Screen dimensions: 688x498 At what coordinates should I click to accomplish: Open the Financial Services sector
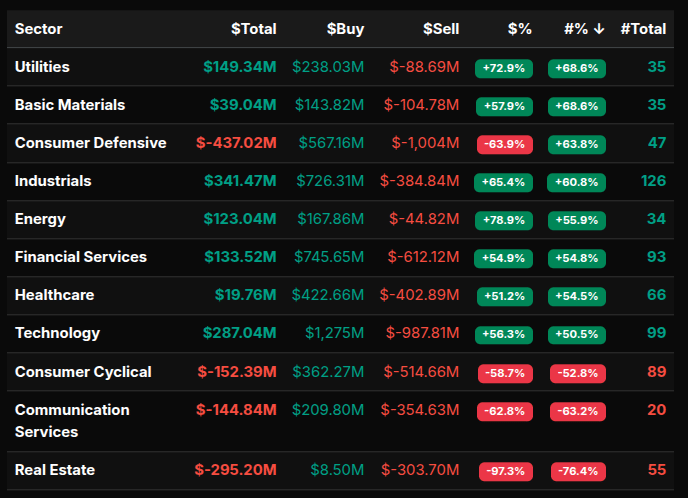point(80,257)
